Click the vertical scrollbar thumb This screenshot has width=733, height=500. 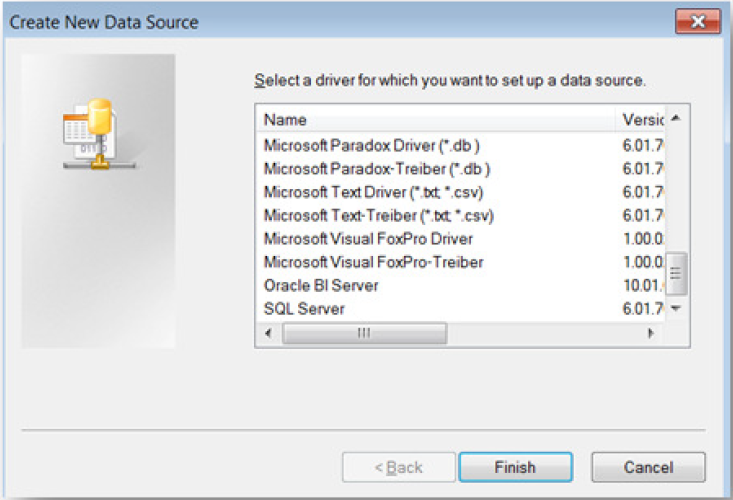(675, 270)
